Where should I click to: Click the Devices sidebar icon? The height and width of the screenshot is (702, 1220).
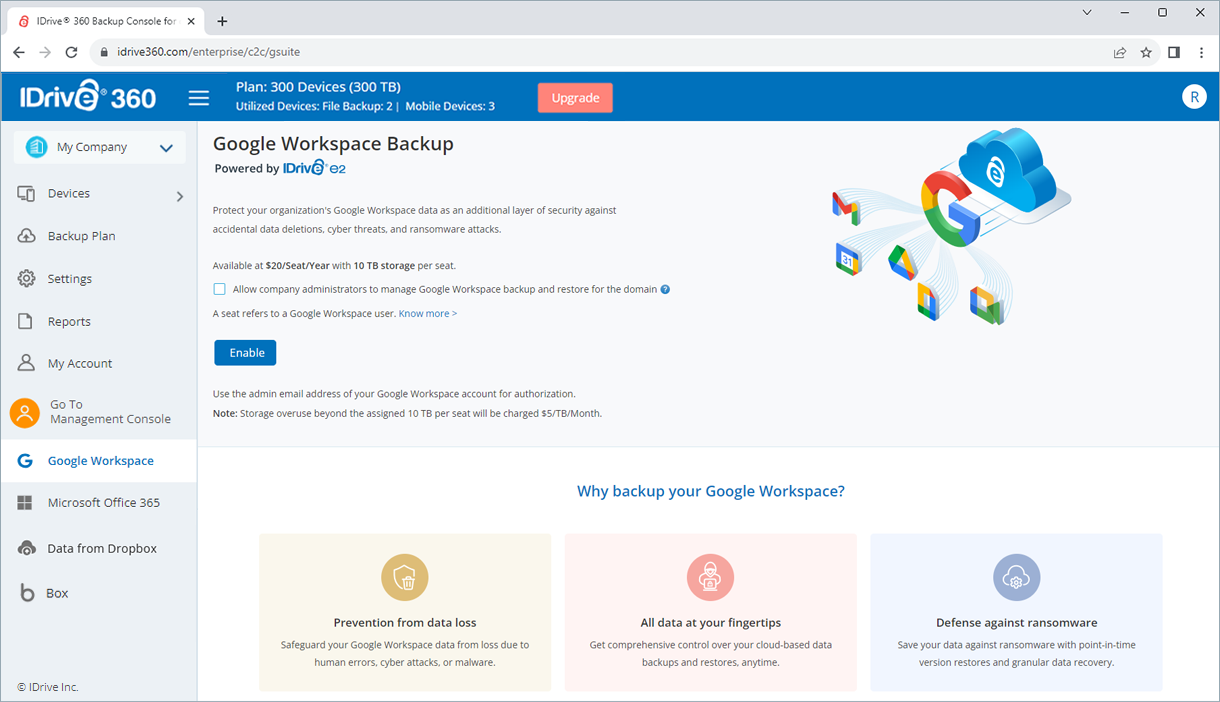coord(27,194)
